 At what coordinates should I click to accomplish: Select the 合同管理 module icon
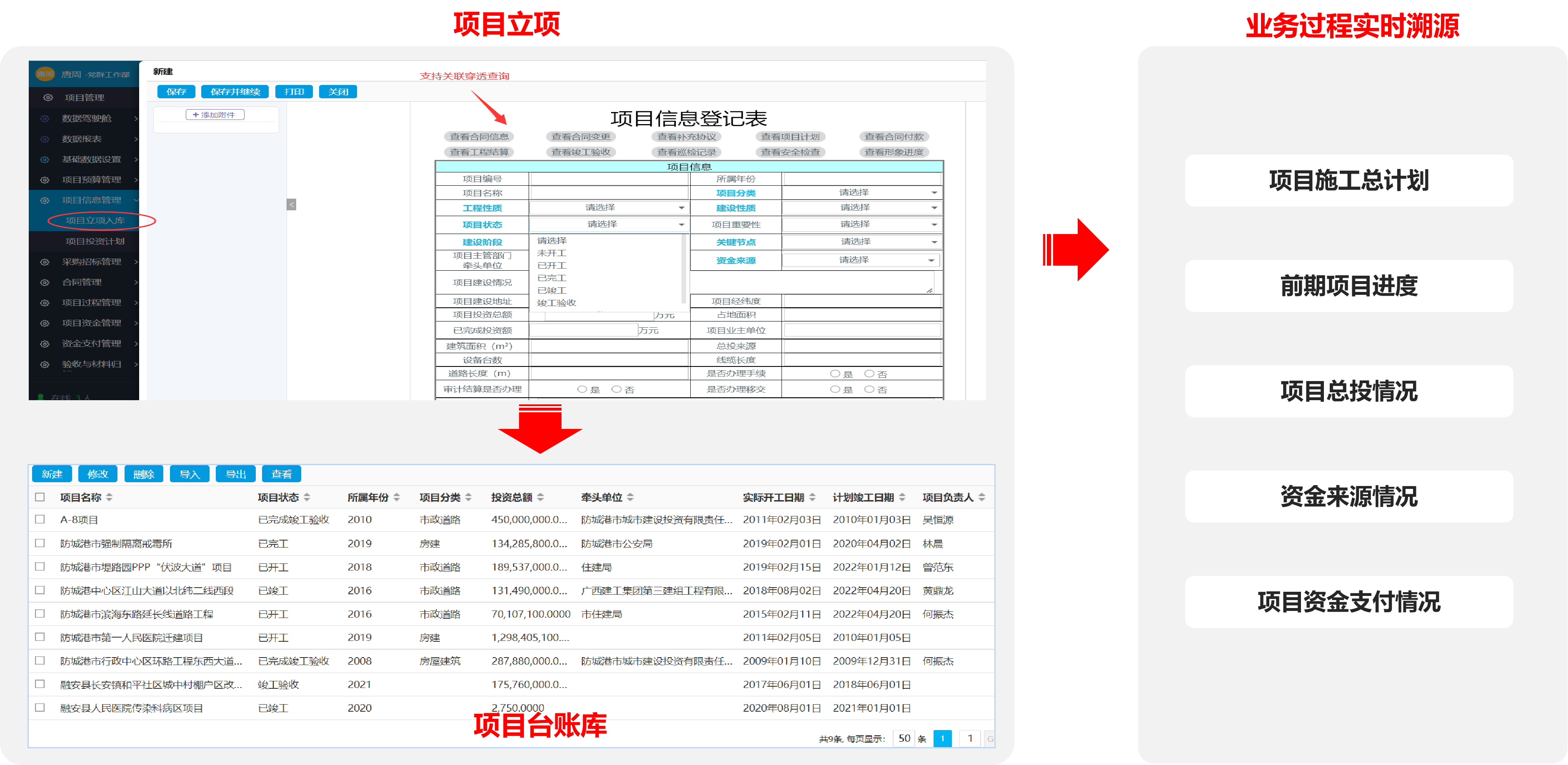click(45, 282)
